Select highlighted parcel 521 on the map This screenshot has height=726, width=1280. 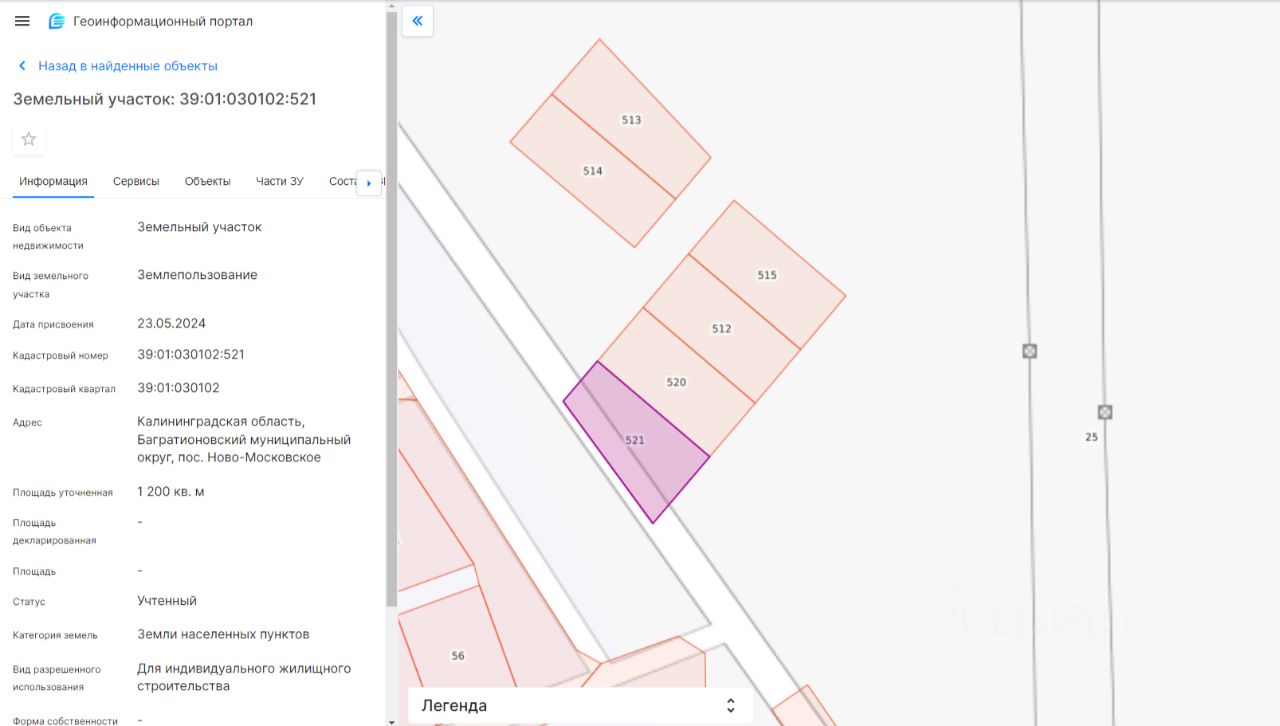pyautogui.click(x=635, y=440)
